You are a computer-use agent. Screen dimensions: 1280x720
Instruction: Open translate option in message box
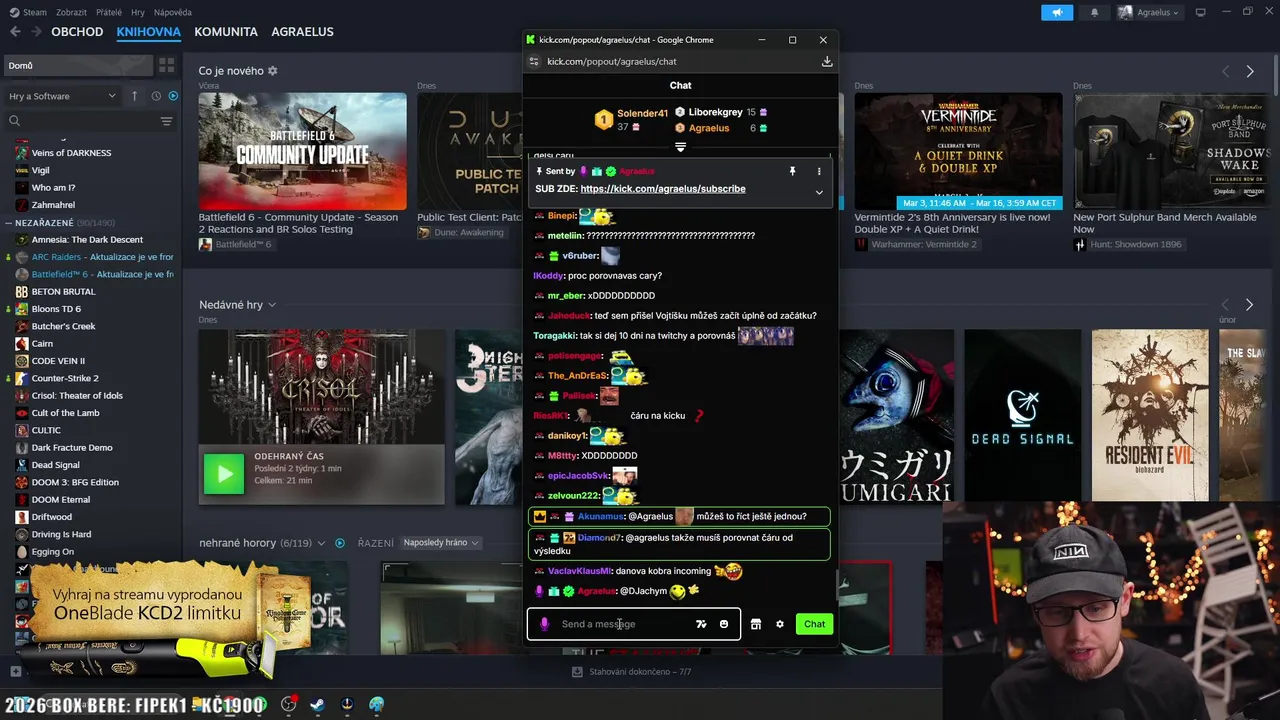pos(701,624)
